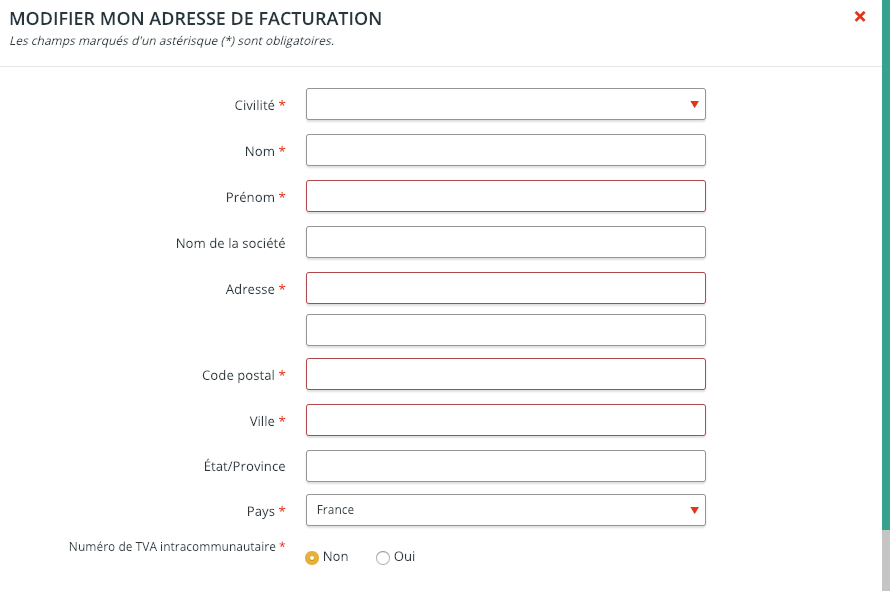Image resolution: width=890 pixels, height=591 pixels.
Task: Expand the Pays country dropdown
Action: click(694, 510)
